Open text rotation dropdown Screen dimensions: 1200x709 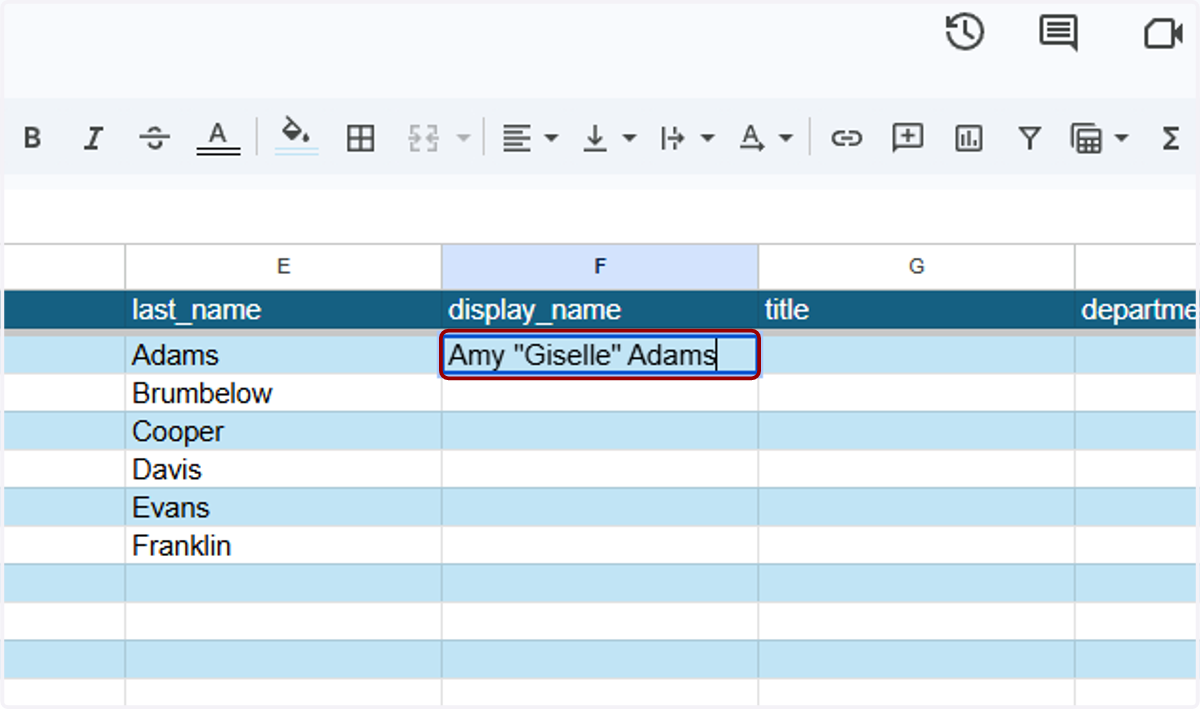click(x=765, y=138)
